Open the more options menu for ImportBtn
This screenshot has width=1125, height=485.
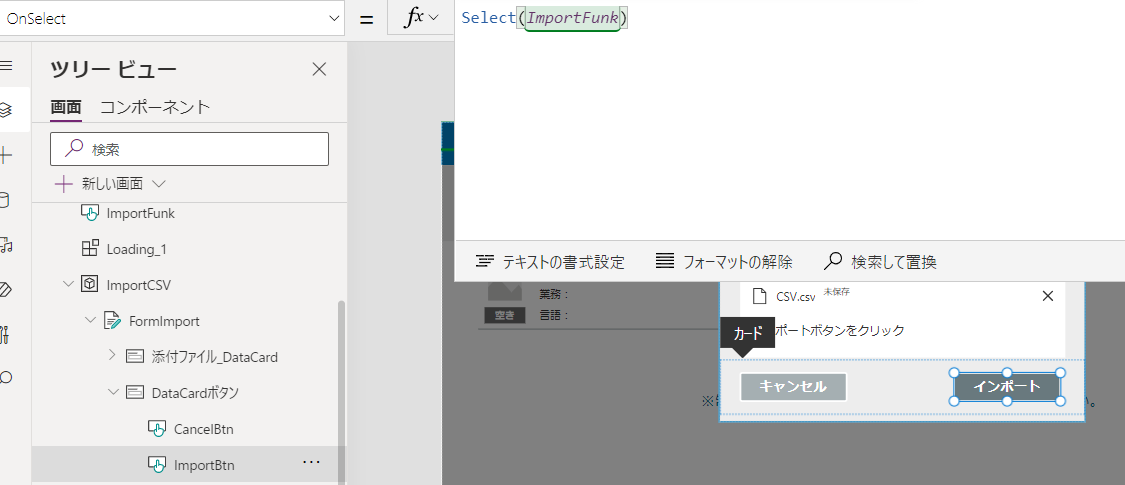pyautogui.click(x=311, y=463)
